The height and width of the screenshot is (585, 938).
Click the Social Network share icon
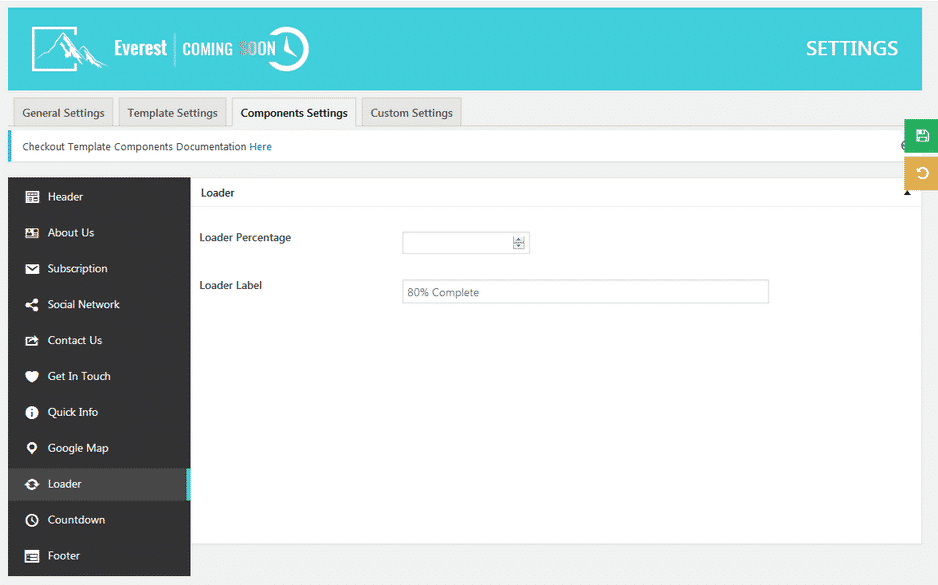(32, 304)
